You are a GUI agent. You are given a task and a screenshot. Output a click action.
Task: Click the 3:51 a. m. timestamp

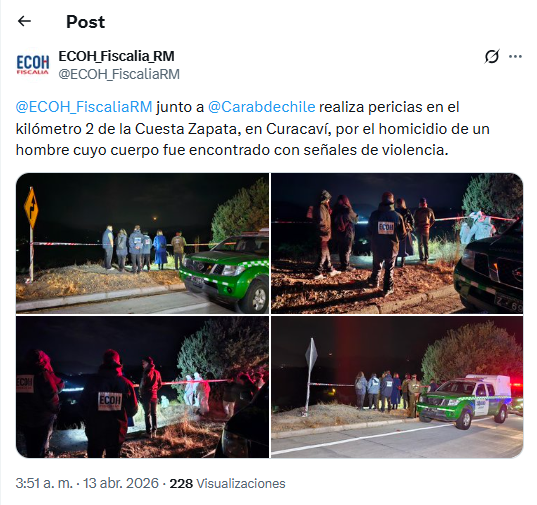(x=44, y=483)
